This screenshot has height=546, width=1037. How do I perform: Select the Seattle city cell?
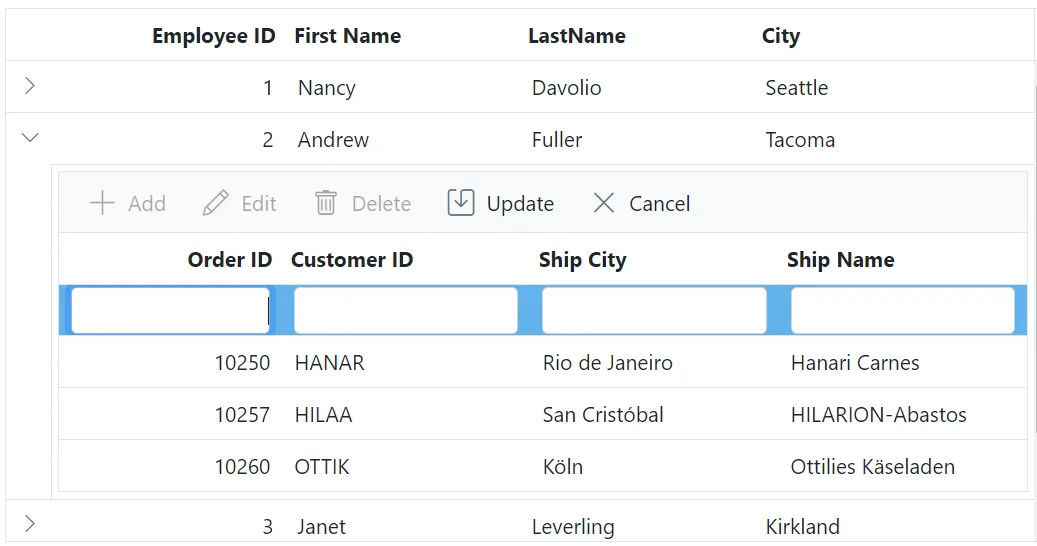coord(797,88)
